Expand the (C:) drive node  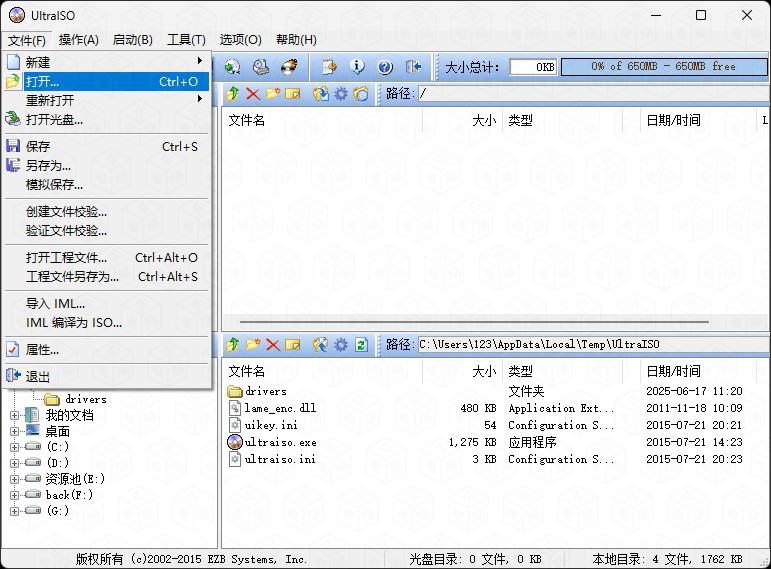click(15, 447)
